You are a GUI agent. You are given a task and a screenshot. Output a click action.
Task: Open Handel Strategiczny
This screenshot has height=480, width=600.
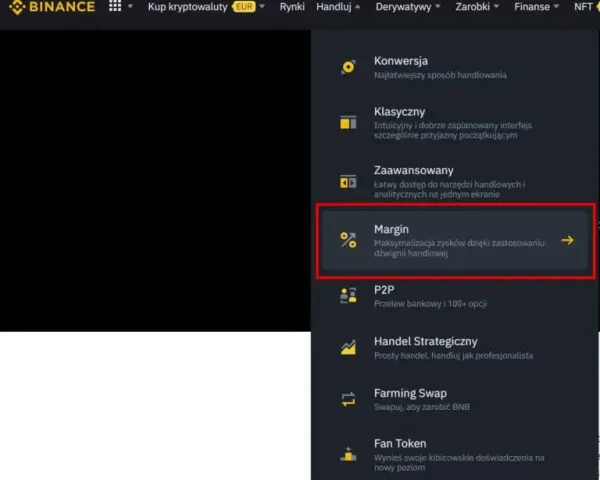tap(455, 348)
